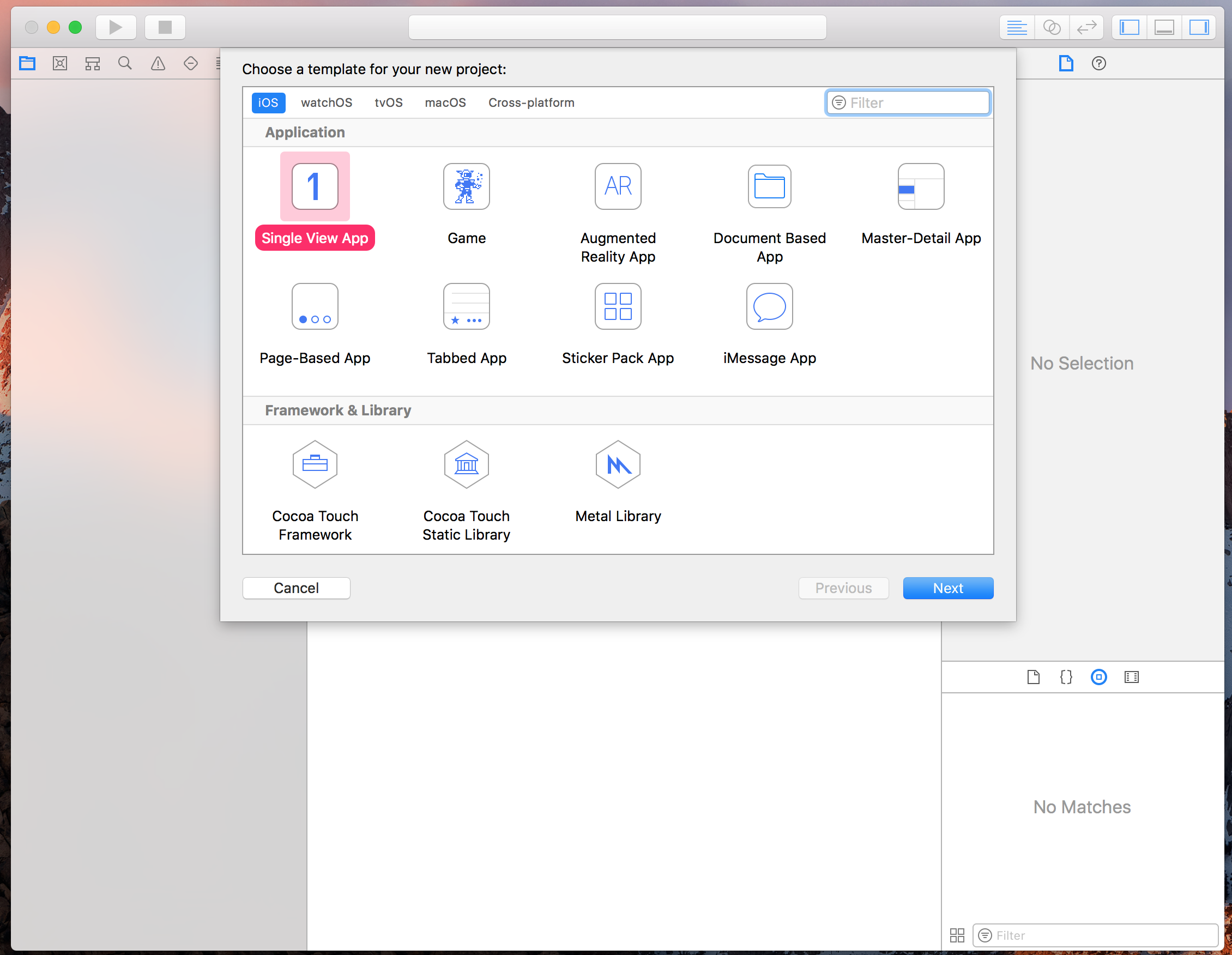Open the Source Control navigator icon

click(x=60, y=63)
